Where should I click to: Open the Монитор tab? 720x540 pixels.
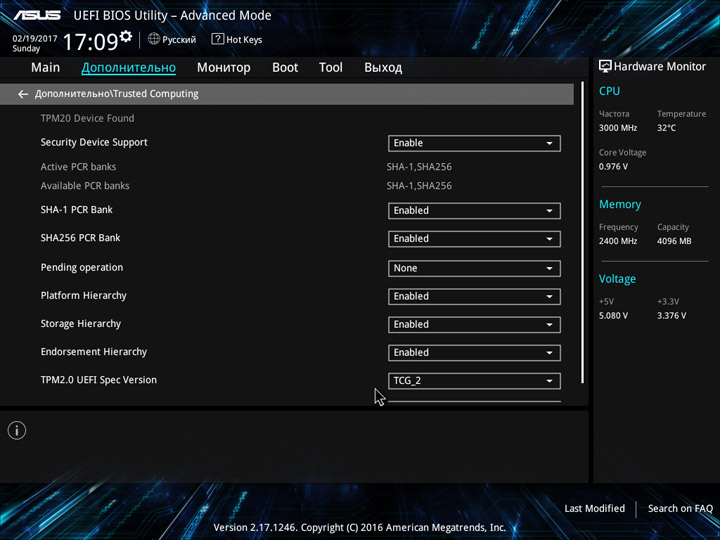[x=224, y=68]
